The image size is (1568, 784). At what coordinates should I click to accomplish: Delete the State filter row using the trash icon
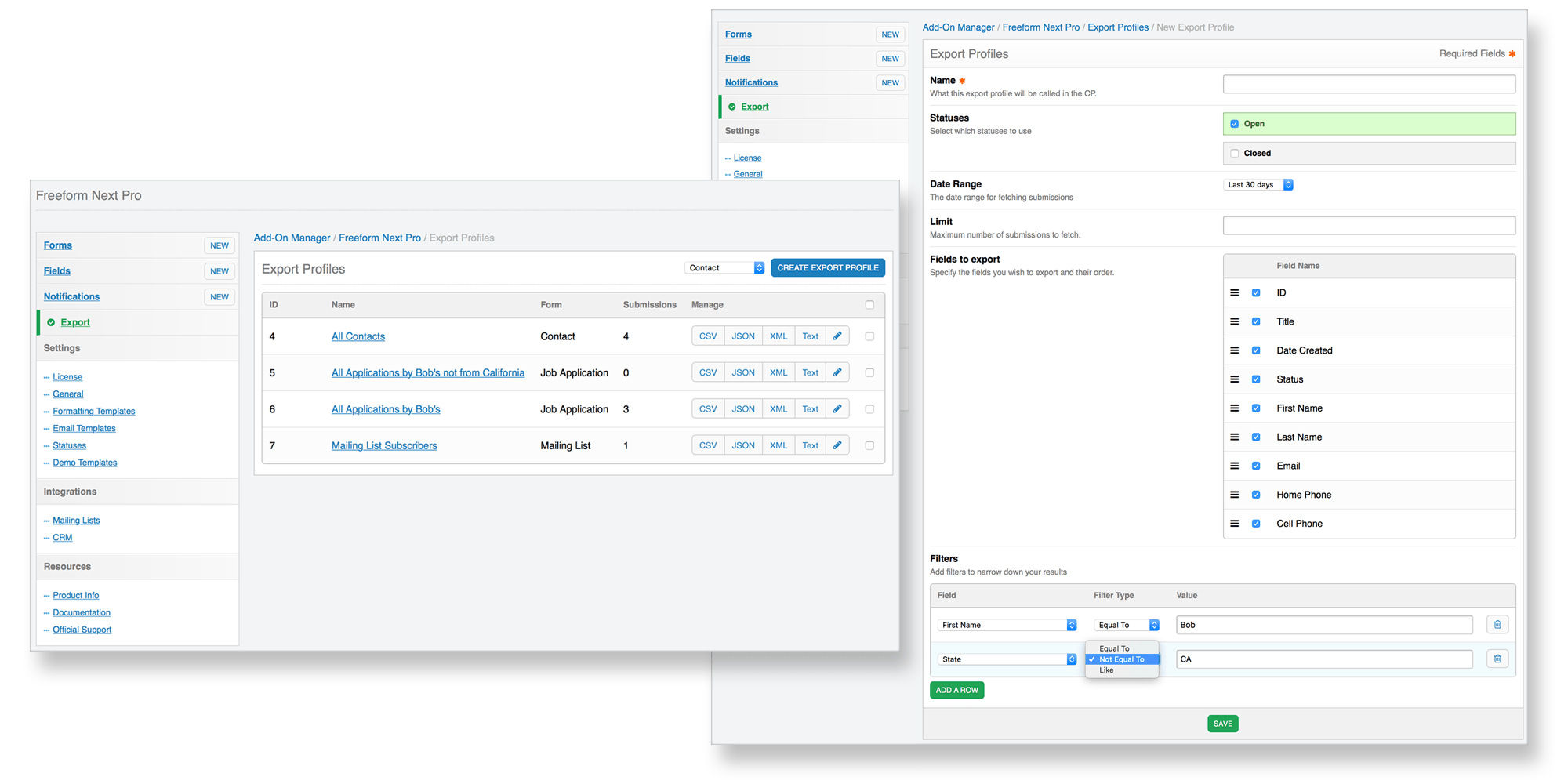pyautogui.click(x=1497, y=659)
